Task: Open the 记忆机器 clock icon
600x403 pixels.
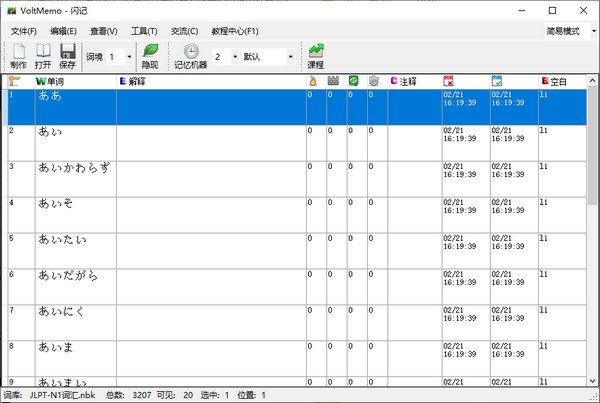Action: point(191,55)
